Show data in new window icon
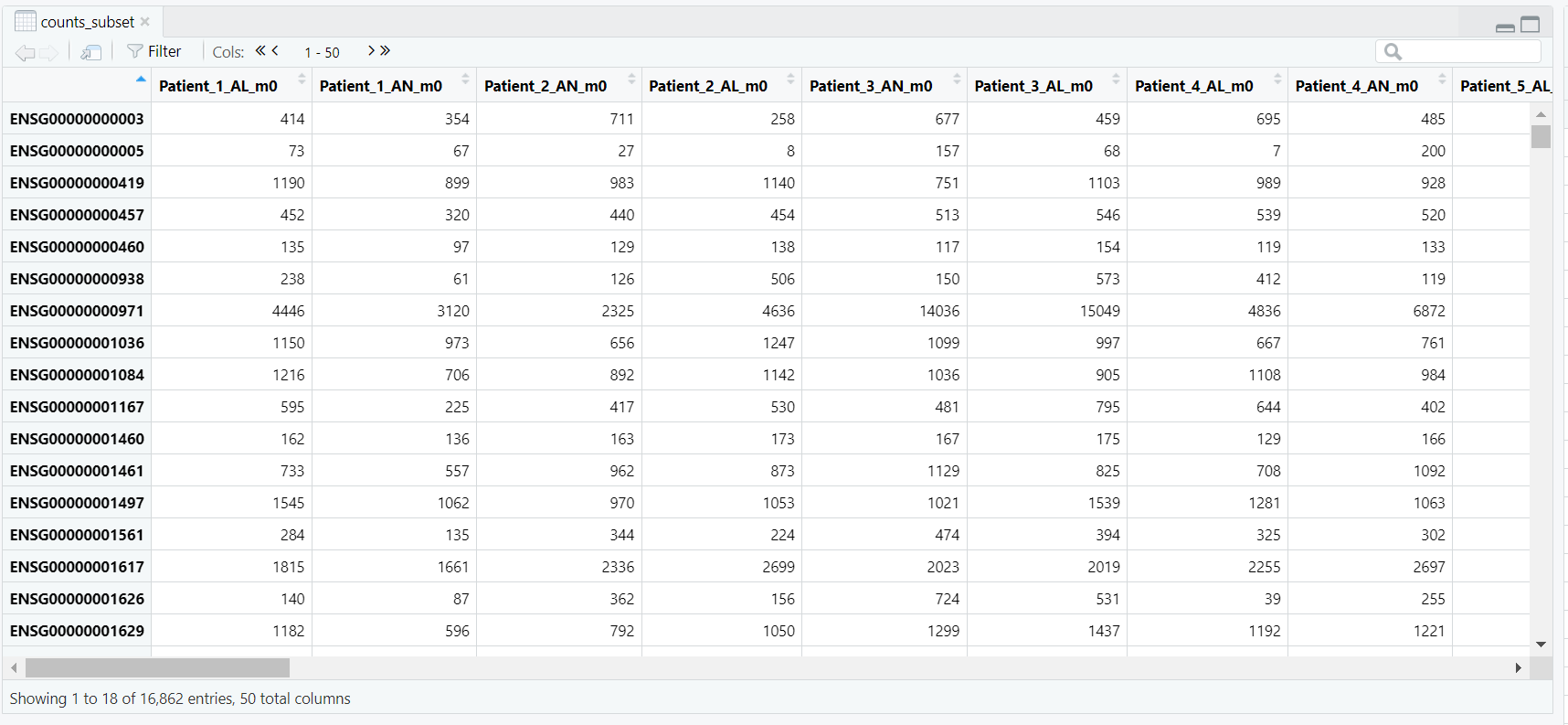 90,52
